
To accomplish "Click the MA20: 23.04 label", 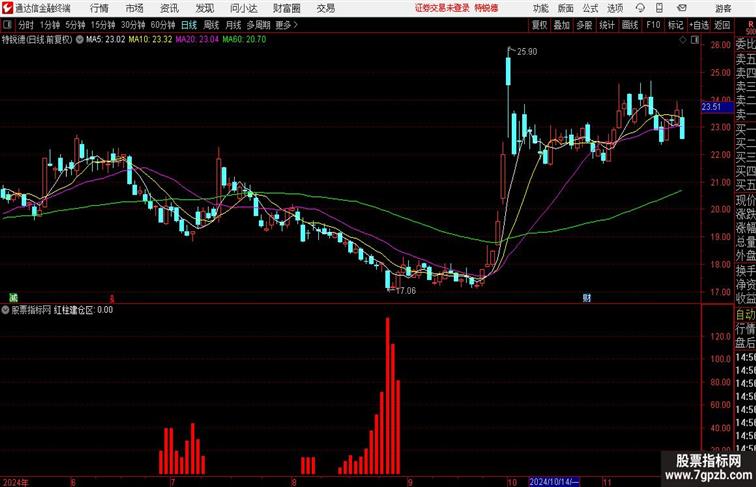I will pyautogui.click(x=197, y=40).
